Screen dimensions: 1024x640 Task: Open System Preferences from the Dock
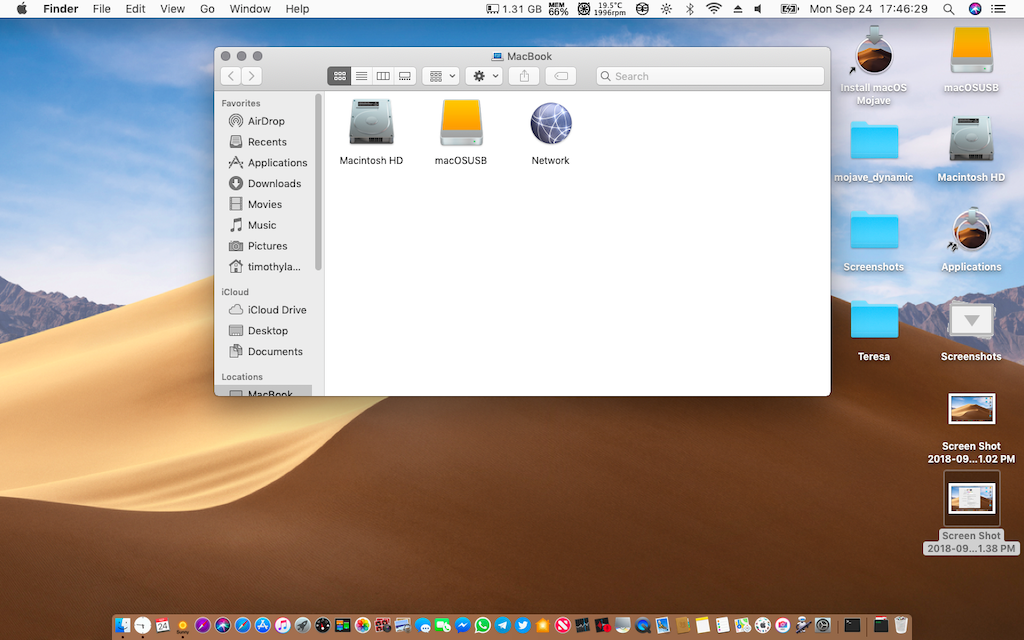(823, 625)
